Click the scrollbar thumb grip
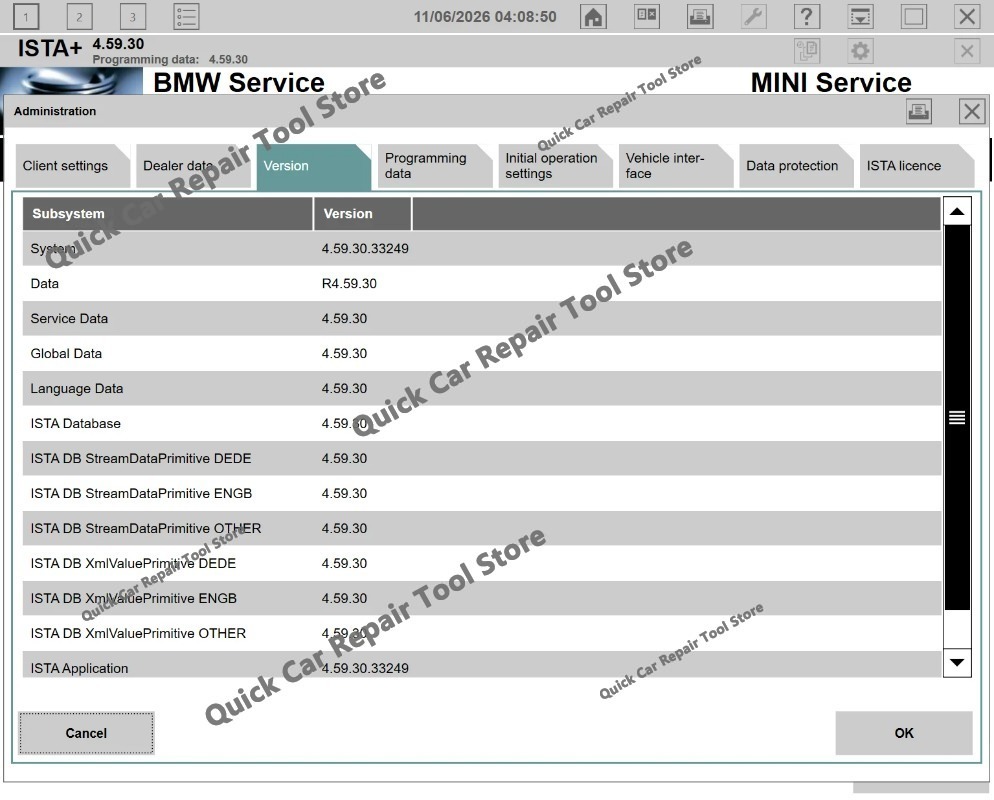Image resolution: width=994 pixels, height=800 pixels. (957, 417)
